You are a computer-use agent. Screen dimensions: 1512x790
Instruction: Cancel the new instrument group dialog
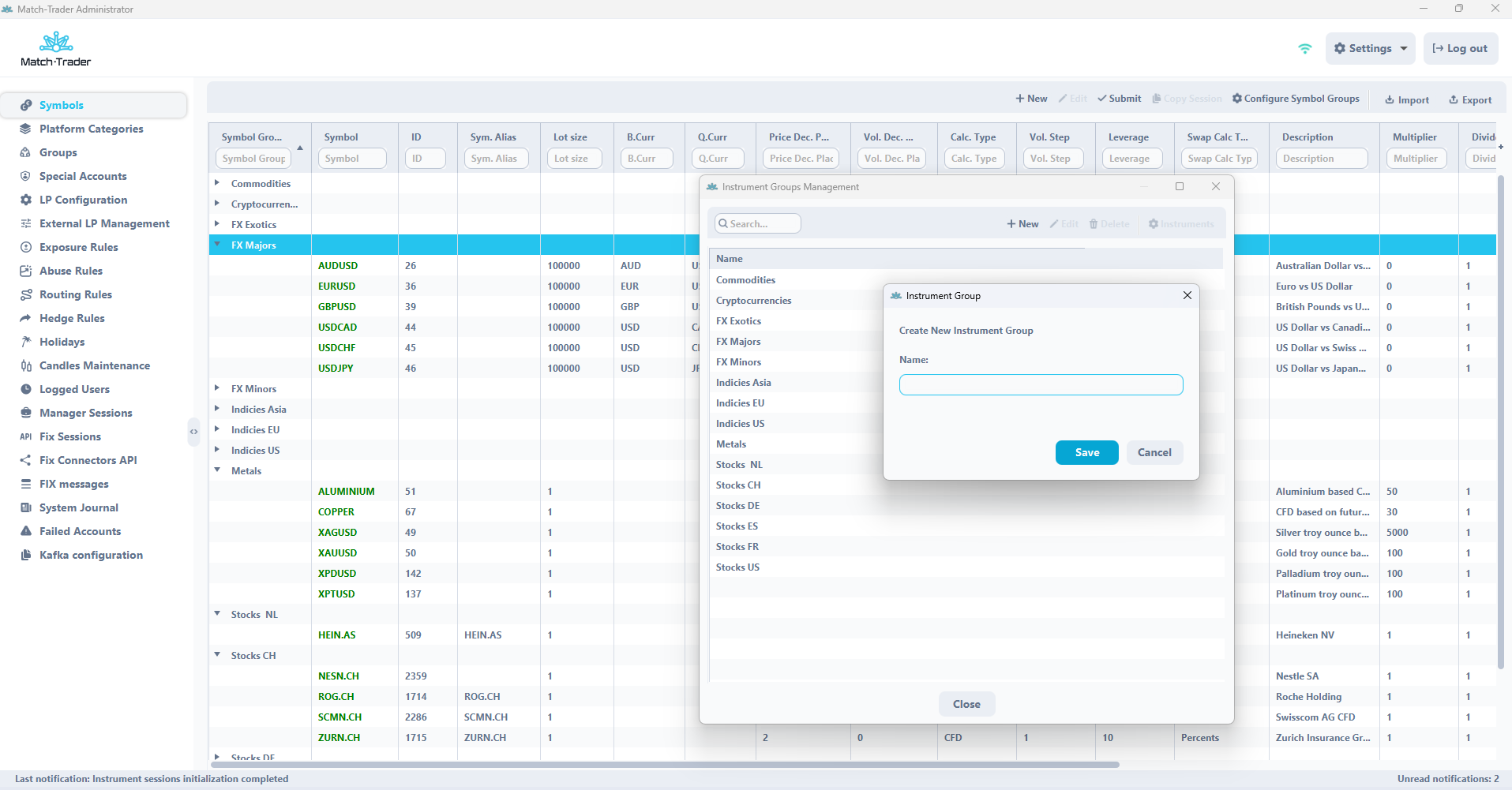1154,452
